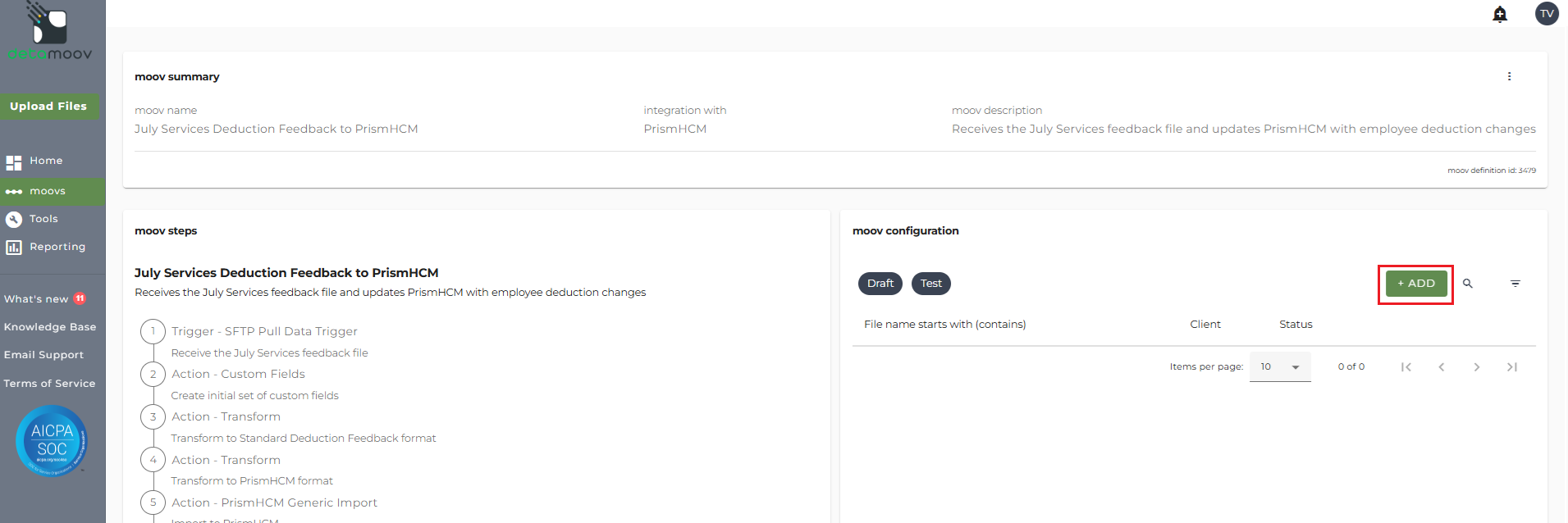The width and height of the screenshot is (1568, 523).
Task: Click 'Receive the July Services feedback file' text
Action: pyautogui.click(x=269, y=353)
